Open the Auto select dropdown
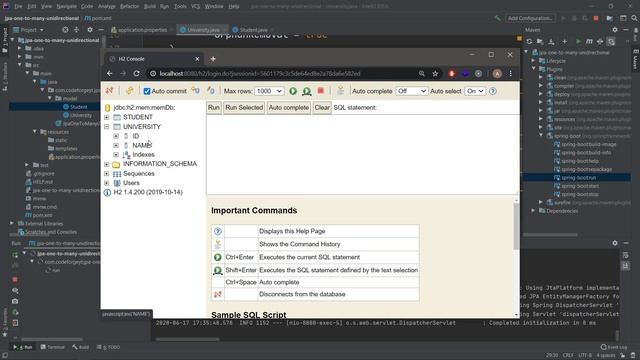Screen dimensions: 640x360 point(475,91)
